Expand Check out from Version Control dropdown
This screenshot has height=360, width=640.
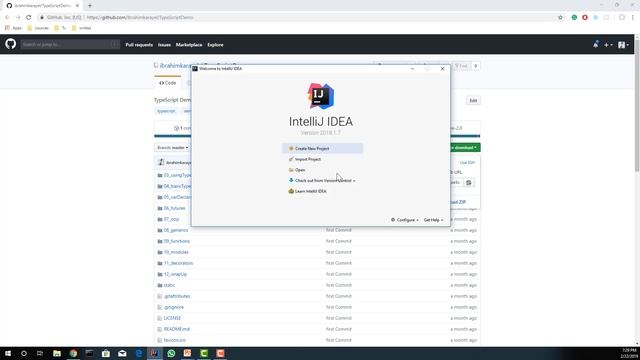pos(322,180)
